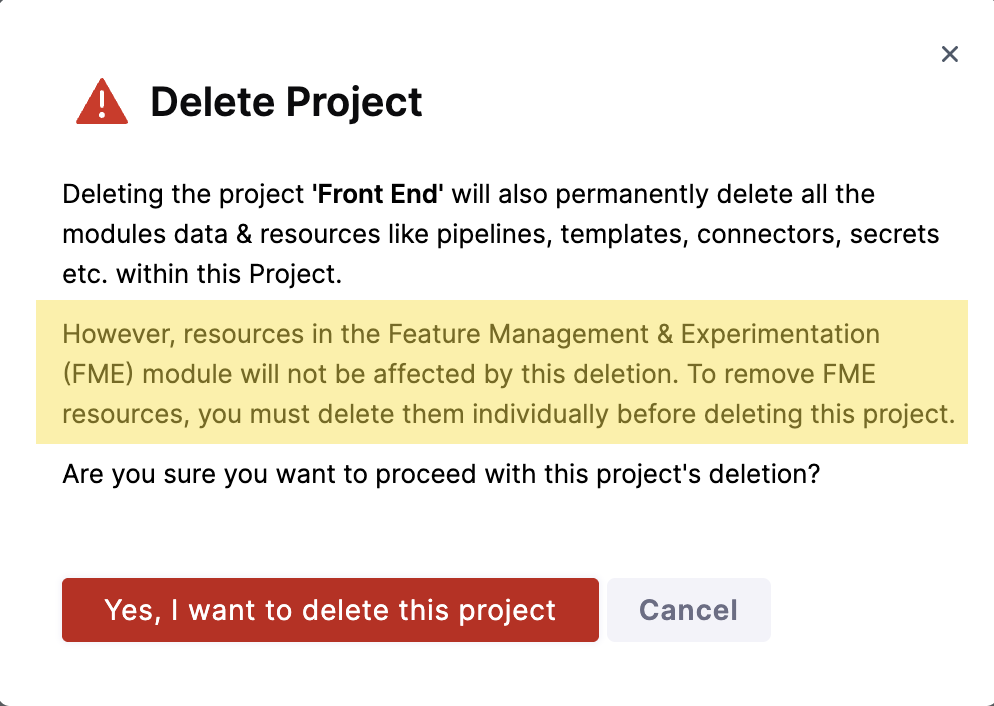Close the Delete Project dialog with X
The width and height of the screenshot is (994, 706).
click(949, 54)
